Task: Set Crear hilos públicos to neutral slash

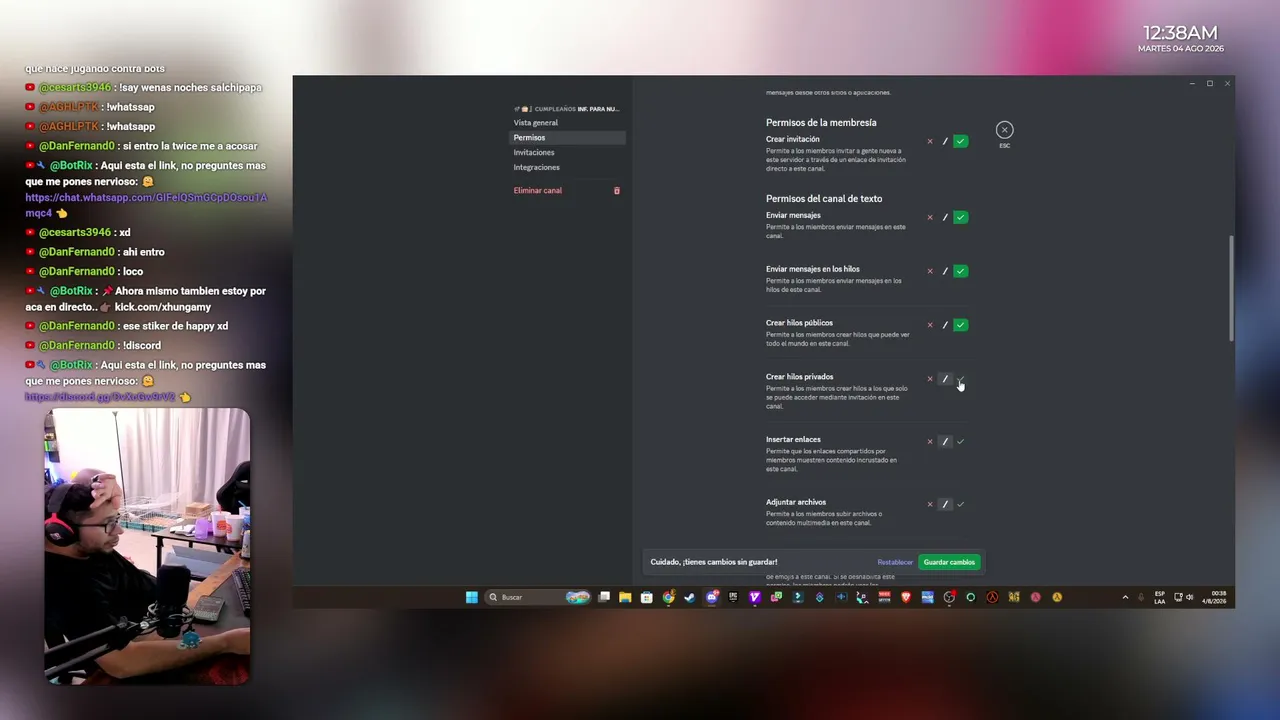Action: 945,325
